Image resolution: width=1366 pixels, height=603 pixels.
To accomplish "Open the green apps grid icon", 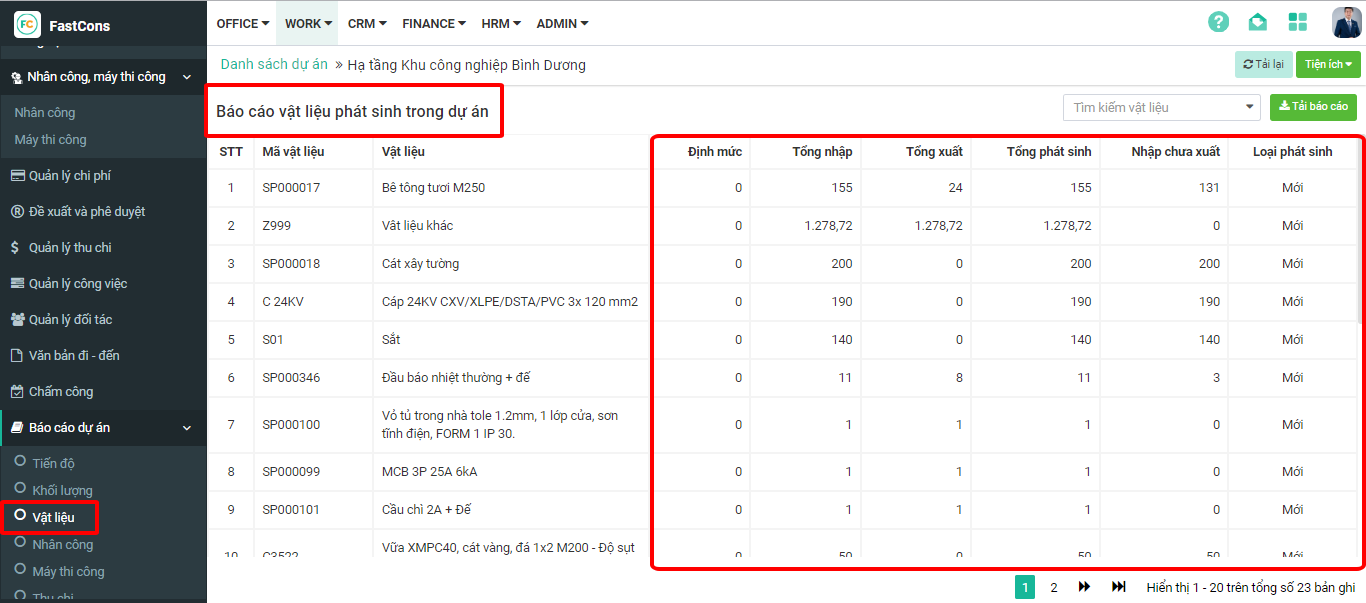I will [1297, 22].
